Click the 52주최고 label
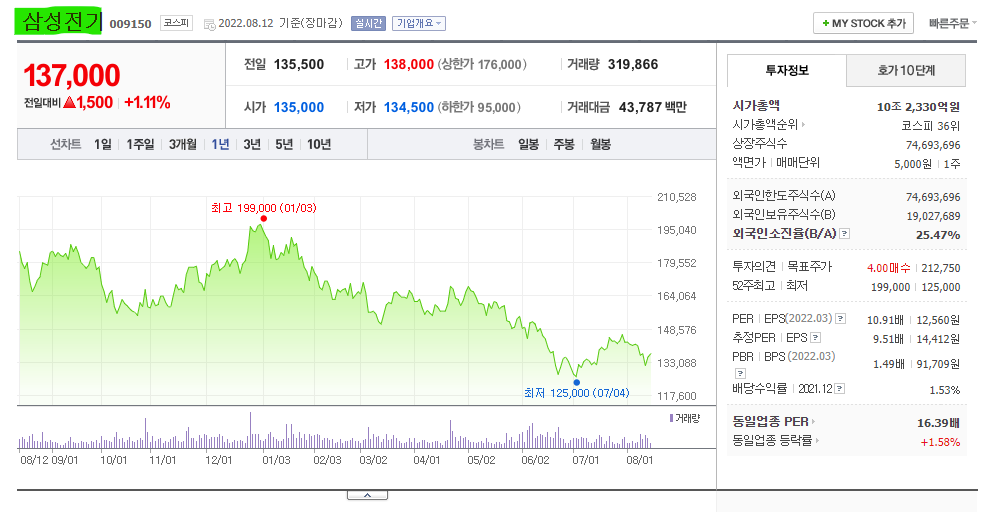This screenshot has width=986, height=512. pyautogui.click(x=753, y=286)
